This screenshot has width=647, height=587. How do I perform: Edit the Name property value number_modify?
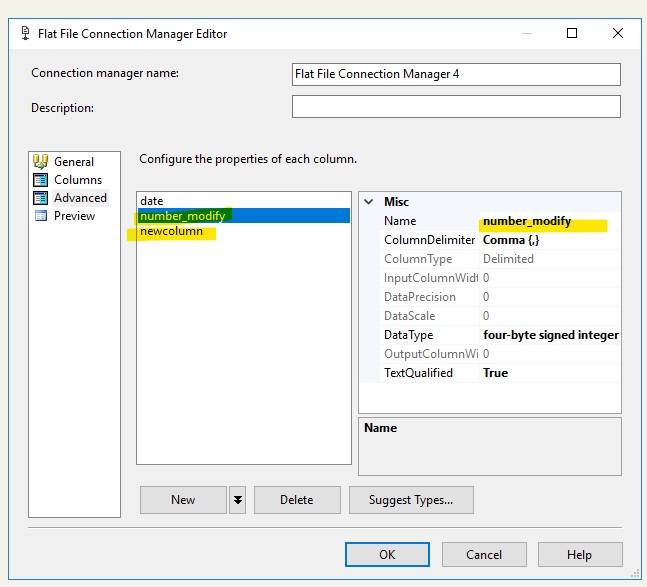coord(550,221)
